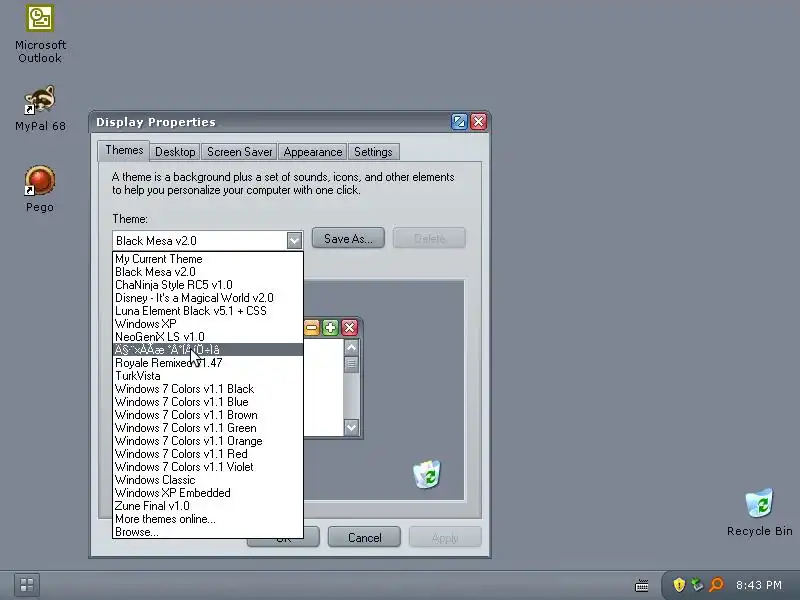Choose TurkVista theme
This screenshot has height=600, width=800.
(208, 376)
